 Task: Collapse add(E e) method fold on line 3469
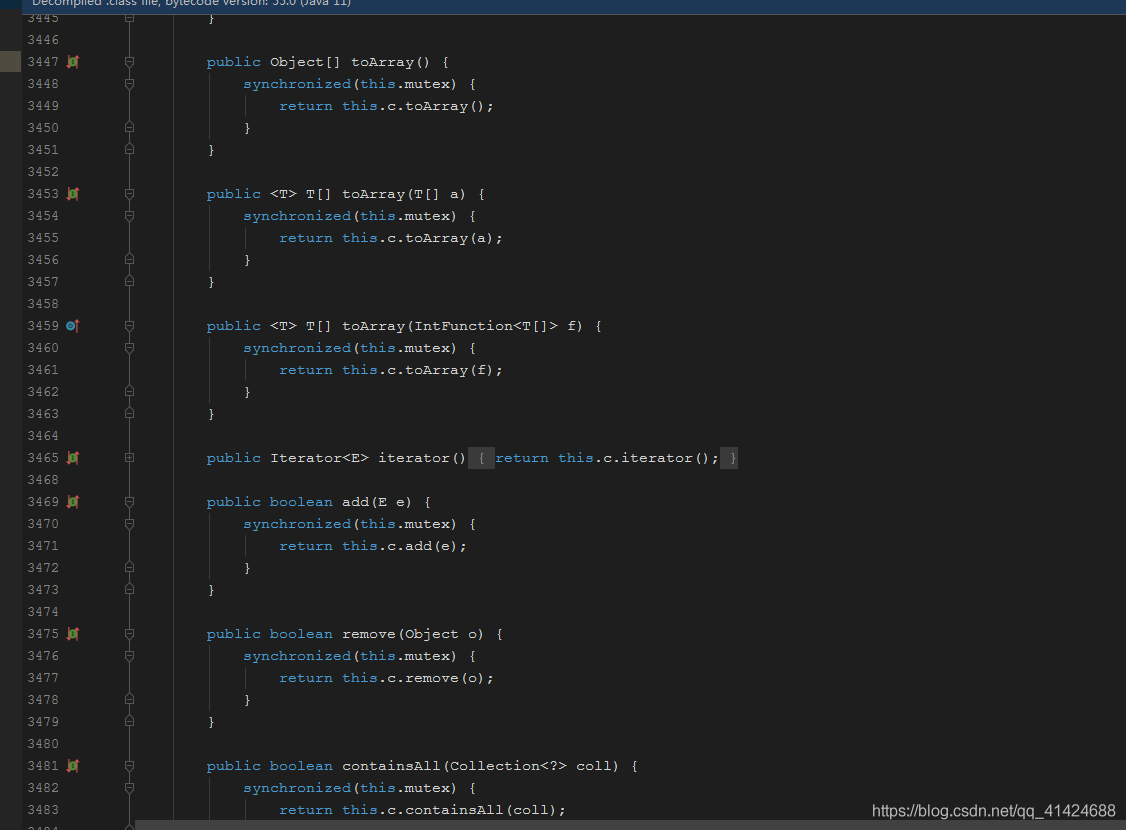click(x=129, y=502)
